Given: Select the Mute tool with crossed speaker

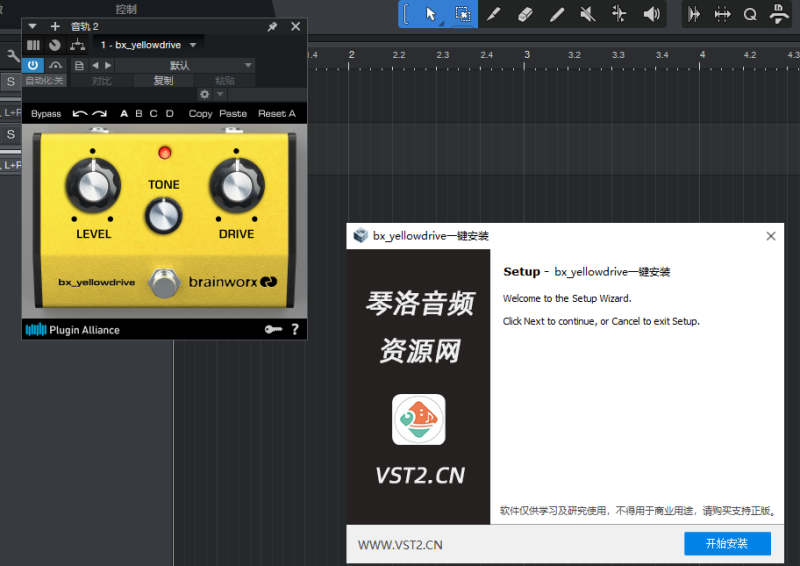Looking at the screenshot, I should [588, 14].
